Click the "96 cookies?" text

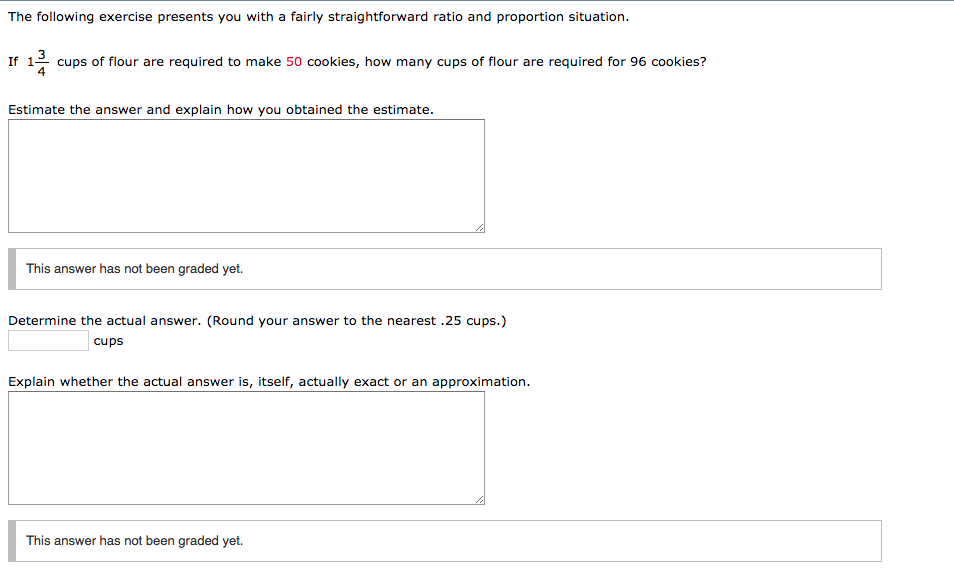point(668,62)
